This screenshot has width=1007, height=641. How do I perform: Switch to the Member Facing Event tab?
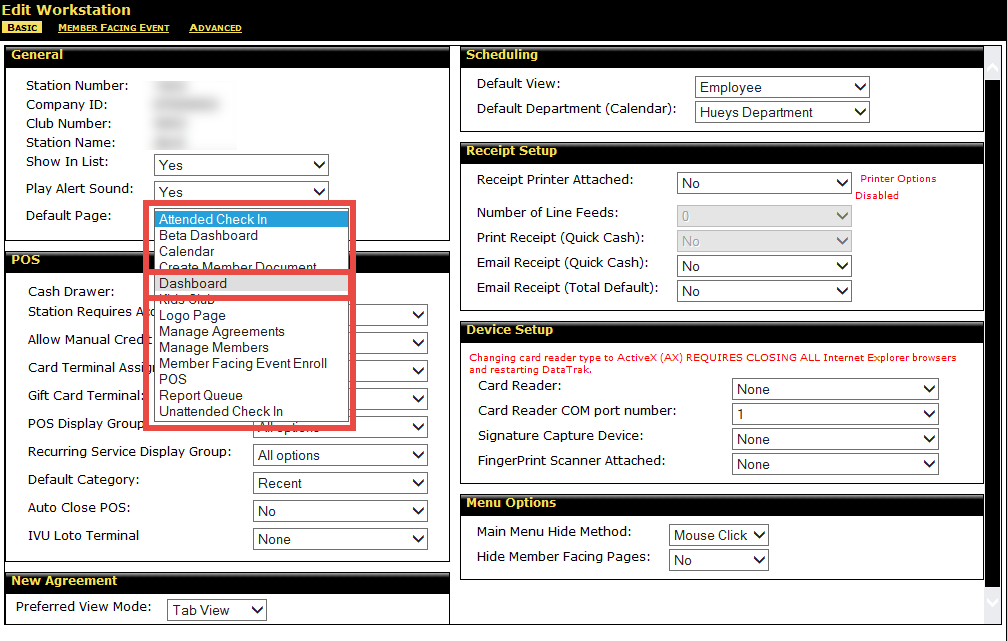coord(113,28)
